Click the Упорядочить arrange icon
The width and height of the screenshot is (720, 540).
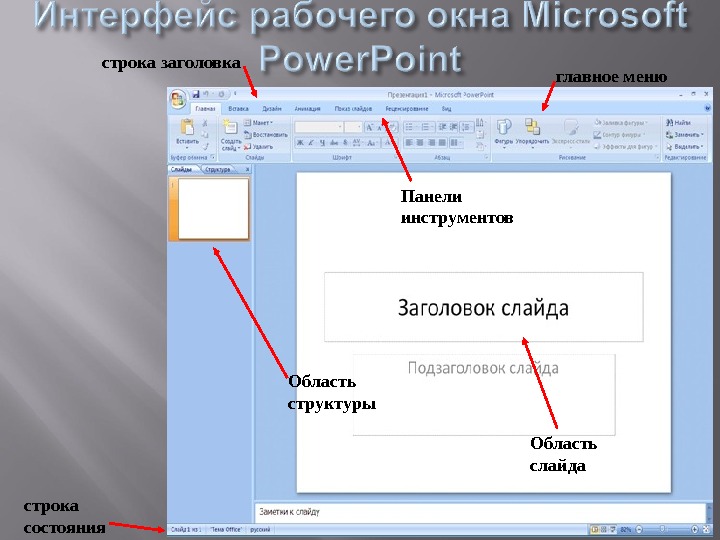pos(532,127)
